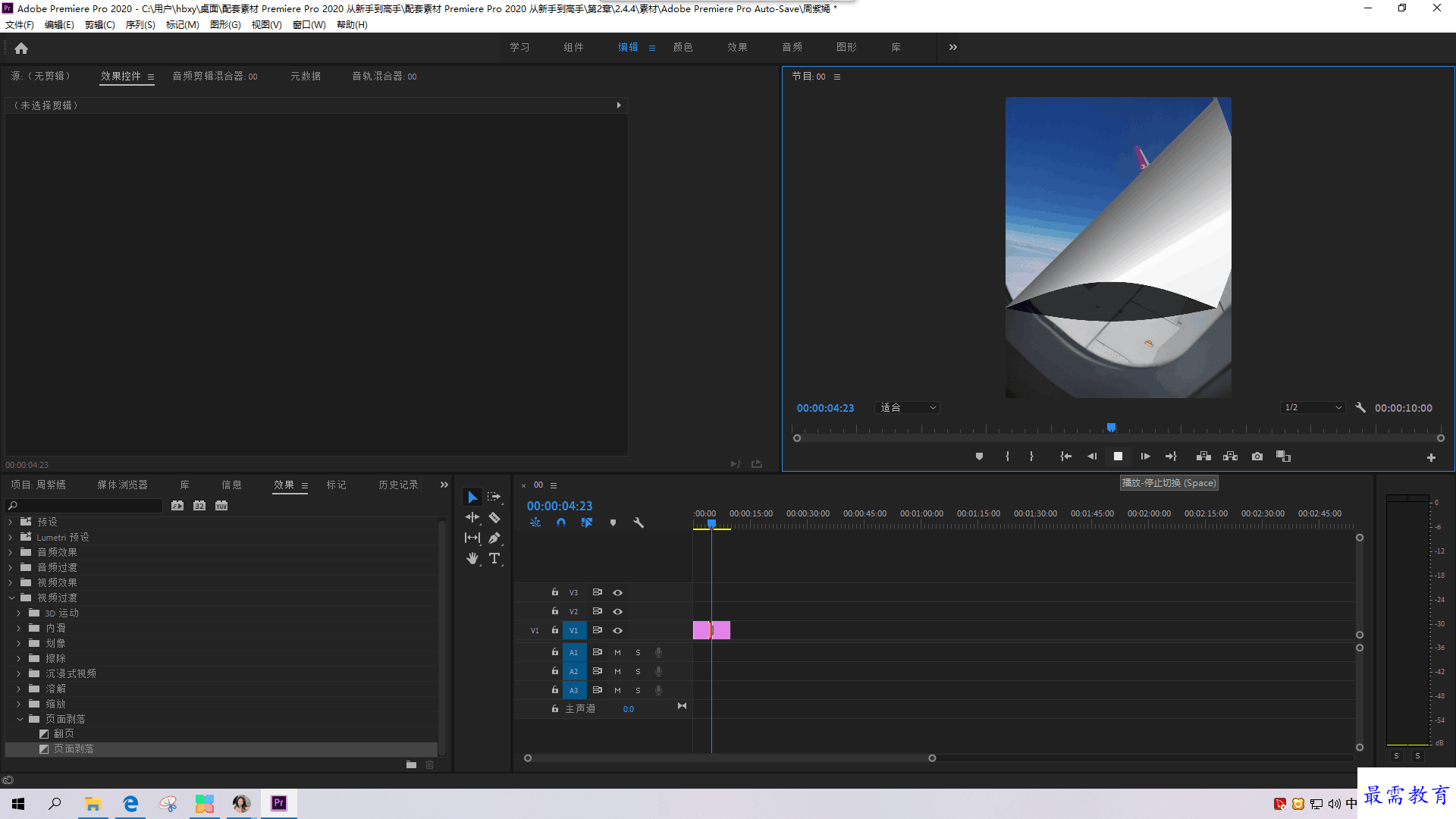
Task: Open the 历史记录 tab
Action: click(x=399, y=485)
